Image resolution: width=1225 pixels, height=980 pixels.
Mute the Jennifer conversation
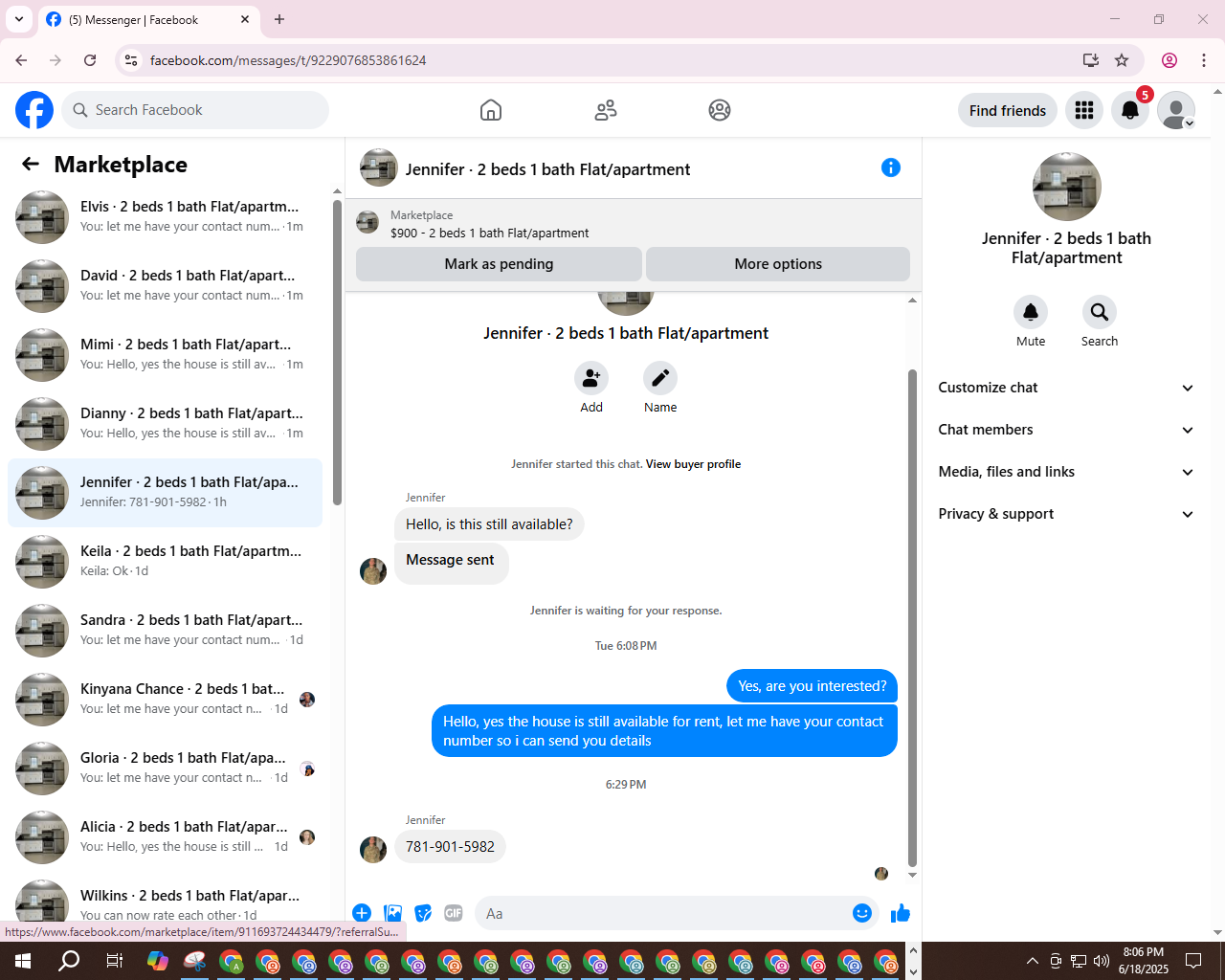[1031, 312]
